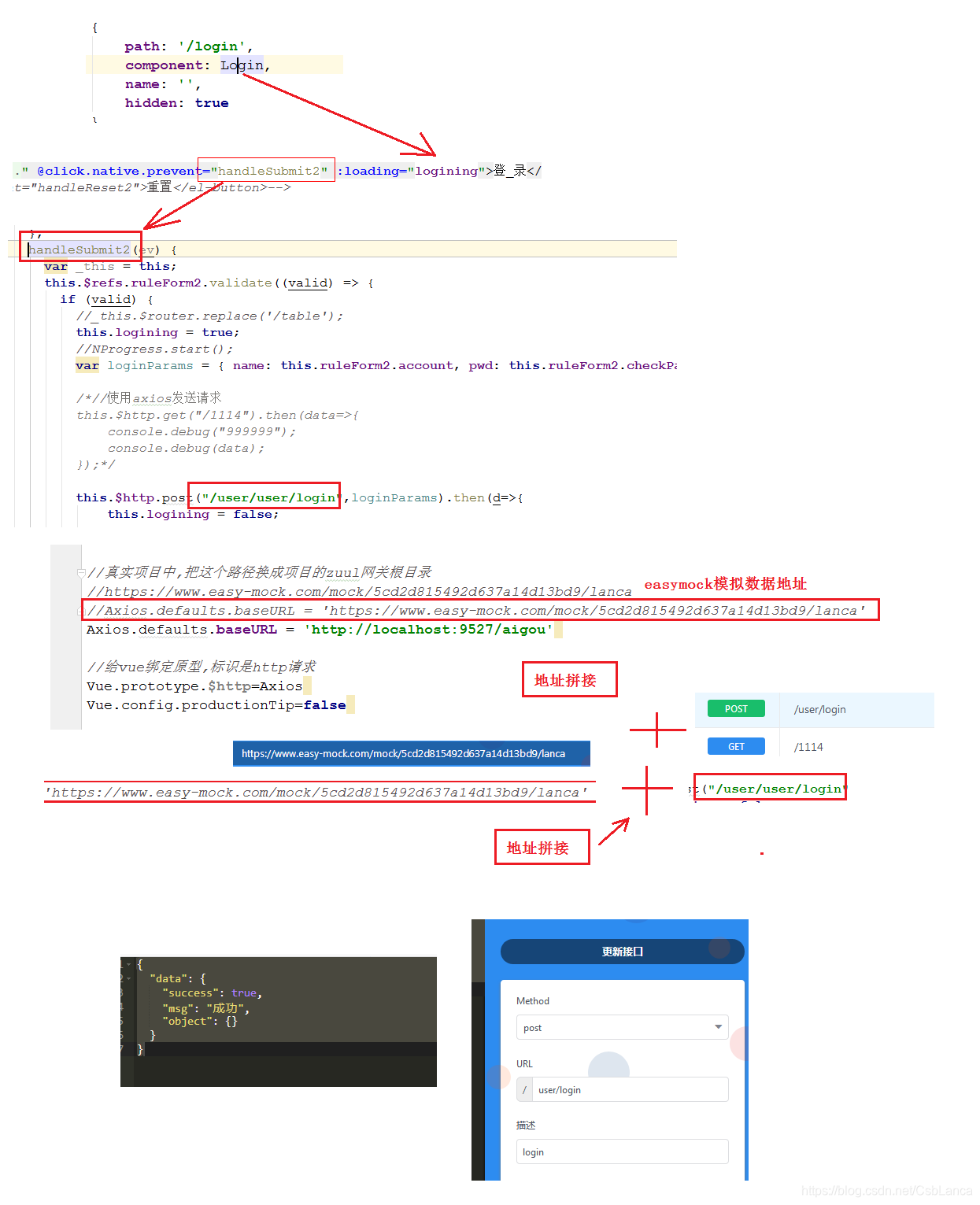This screenshot has height=1205, width=980.
Task: Click the Vue.config.productionTip=false line
Action: (x=216, y=704)
